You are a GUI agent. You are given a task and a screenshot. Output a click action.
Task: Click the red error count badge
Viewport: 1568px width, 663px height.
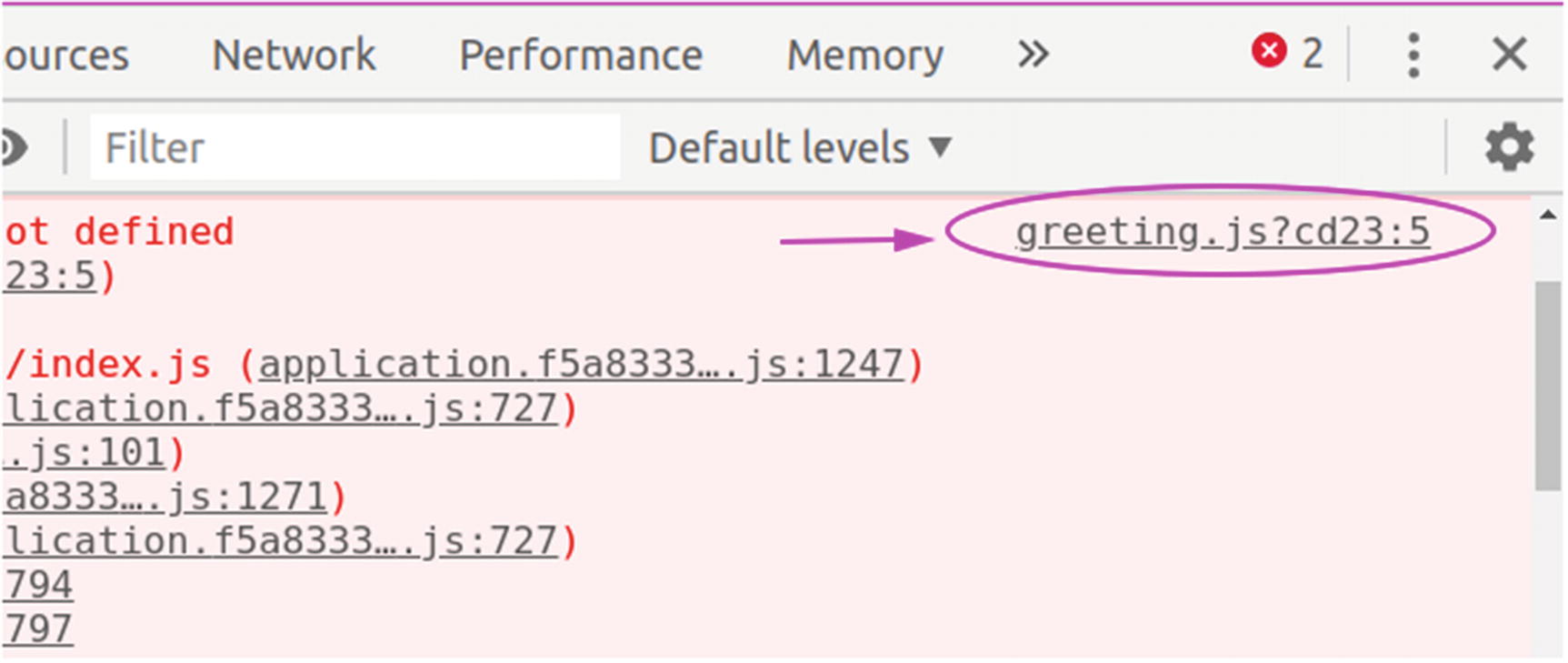(1285, 53)
